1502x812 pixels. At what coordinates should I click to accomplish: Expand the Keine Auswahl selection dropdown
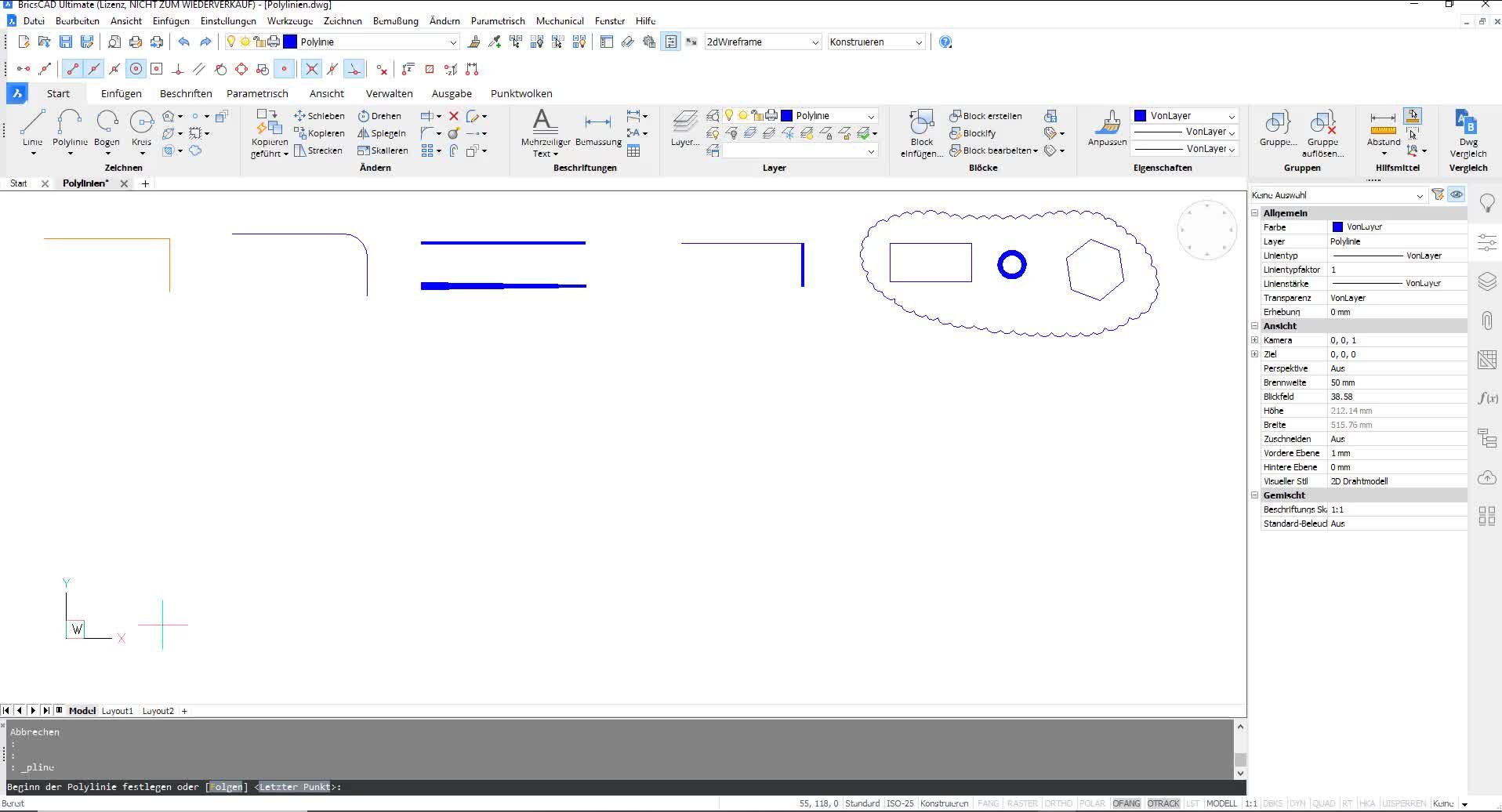(x=1419, y=195)
